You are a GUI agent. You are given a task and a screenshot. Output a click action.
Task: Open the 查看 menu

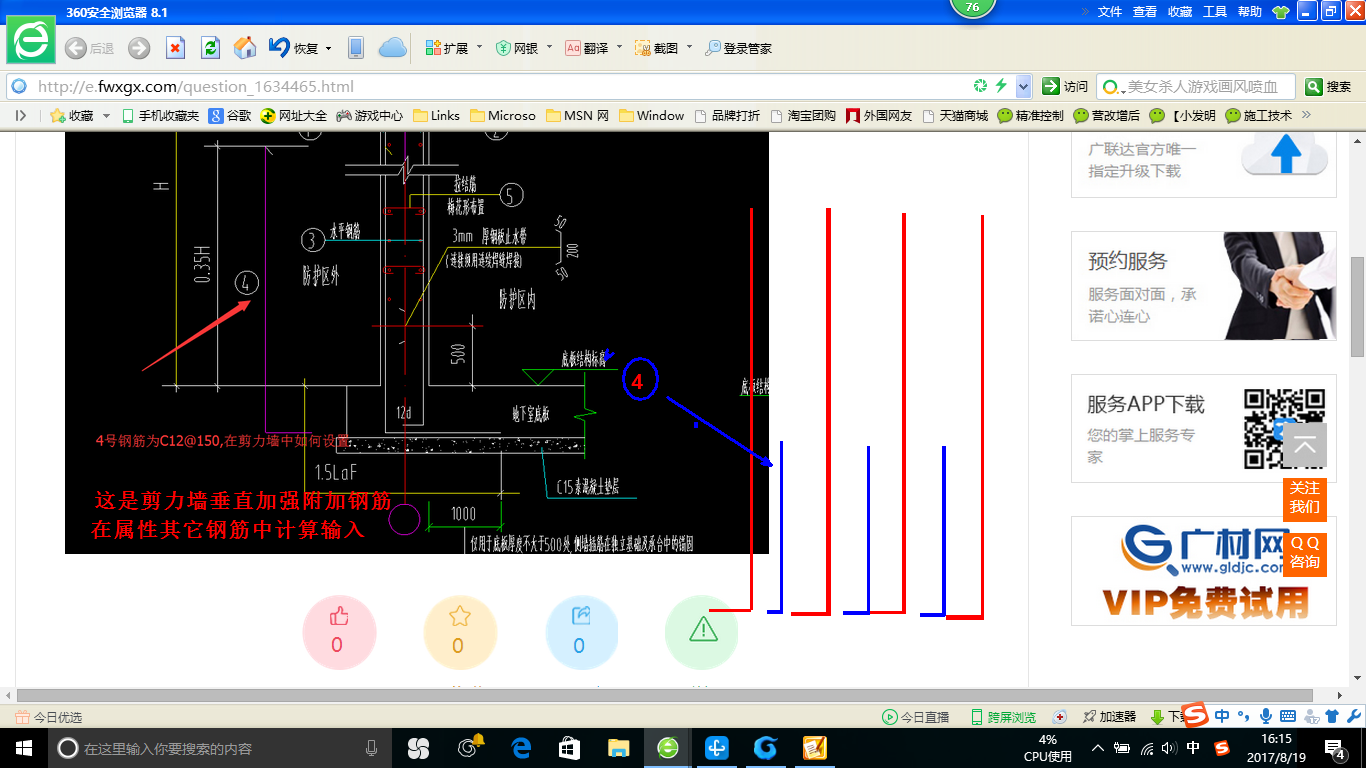1145,12
